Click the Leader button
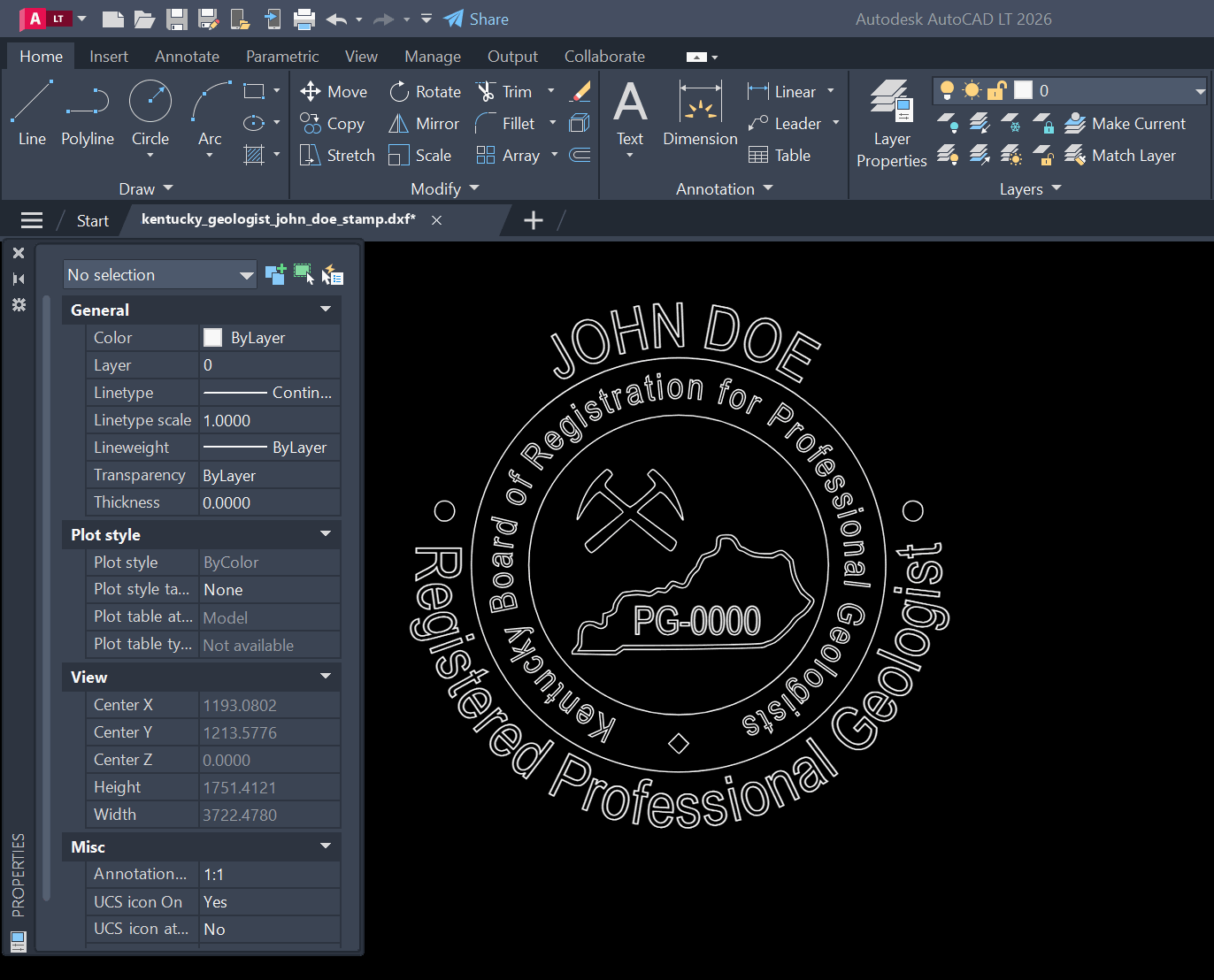This screenshot has width=1214, height=980. 784,123
